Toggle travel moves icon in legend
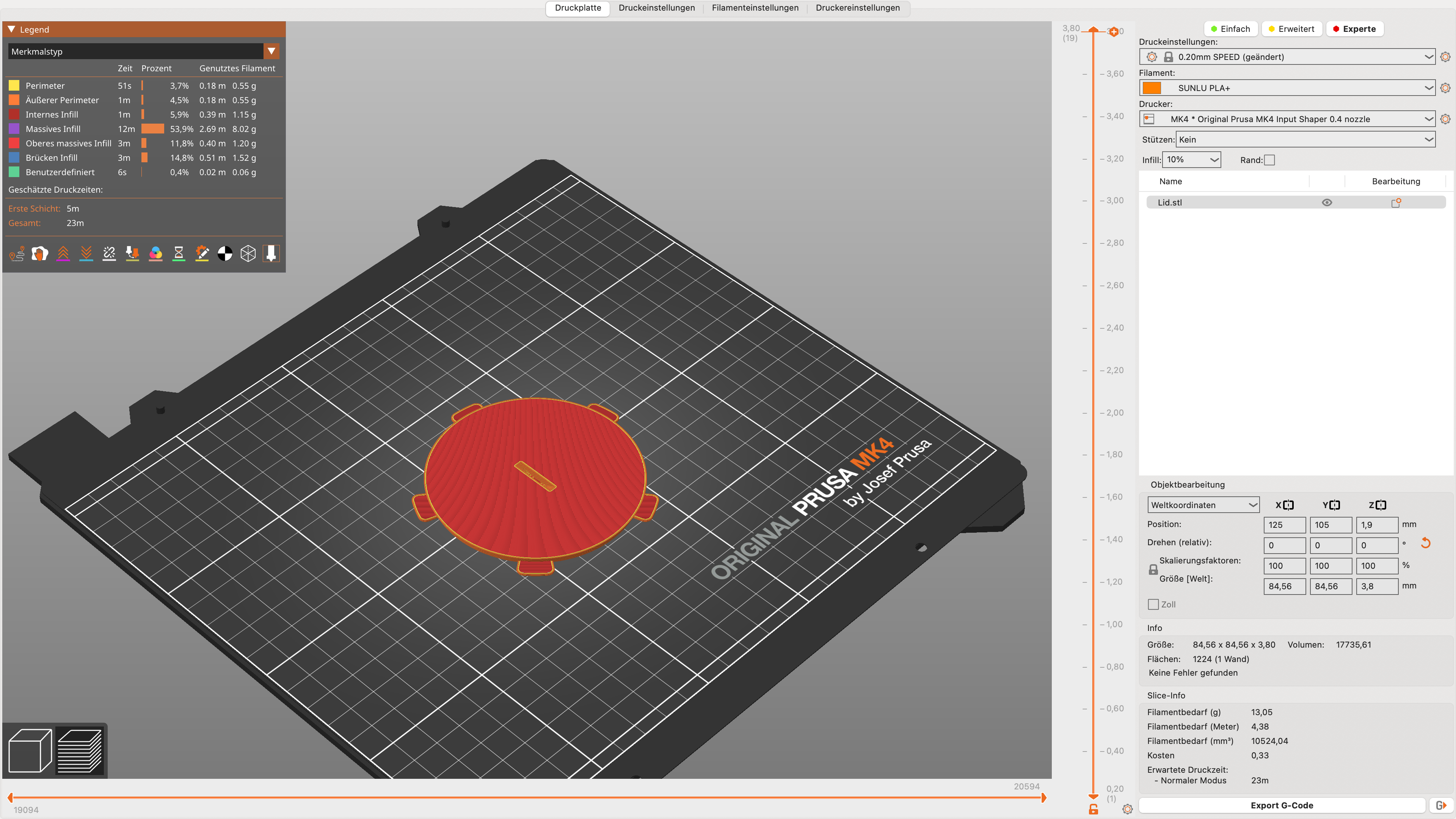Image resolution: width=1456 pixels, height=819 pixels. tap(17, 254)
